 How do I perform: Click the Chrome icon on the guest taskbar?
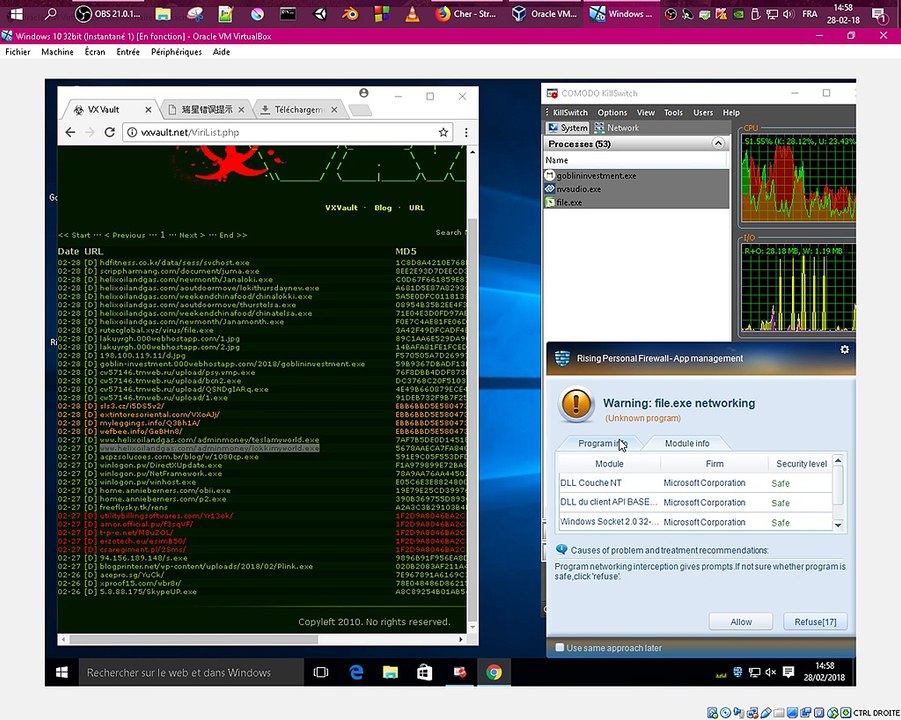tap(494, 672)
